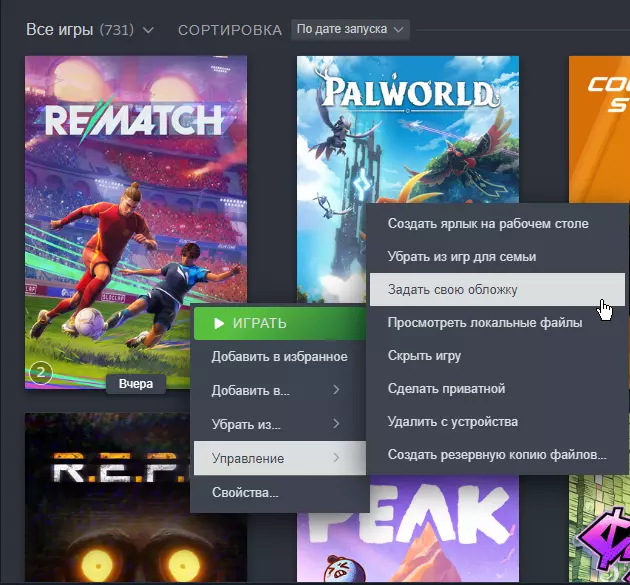Image resolution: width=630 pixels, height=585 pixels.
Task: Choose Задать свою обложку option
Action: [497, 290]
